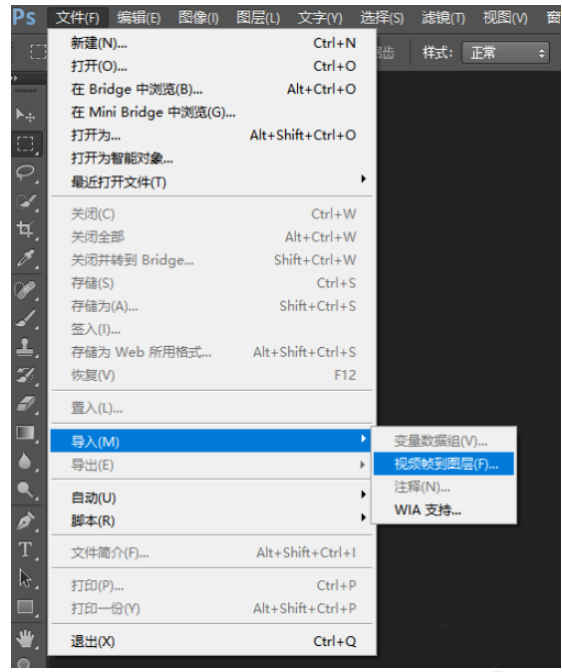
Task: Expand the 最近打开文件(T) submenu
Action: [x=211, y=182]
